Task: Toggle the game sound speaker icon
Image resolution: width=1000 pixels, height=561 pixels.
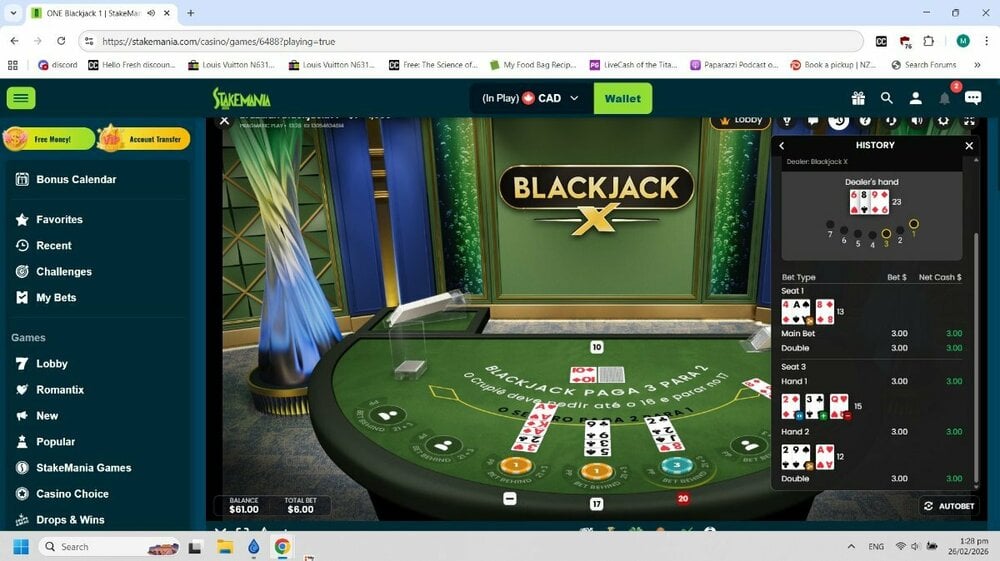Action: click(x=917, y=121)
